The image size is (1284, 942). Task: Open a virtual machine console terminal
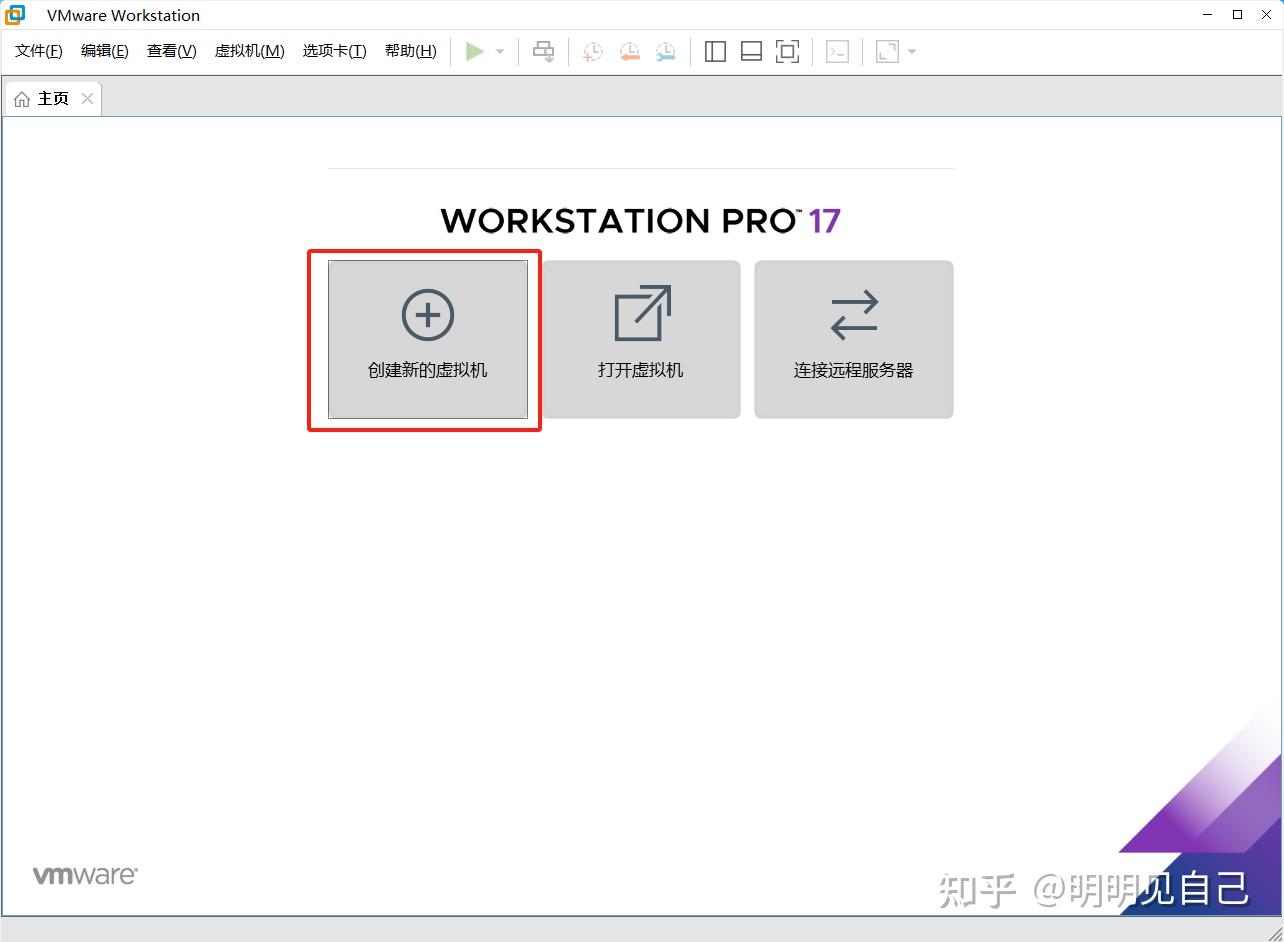[x=837, y=51]
